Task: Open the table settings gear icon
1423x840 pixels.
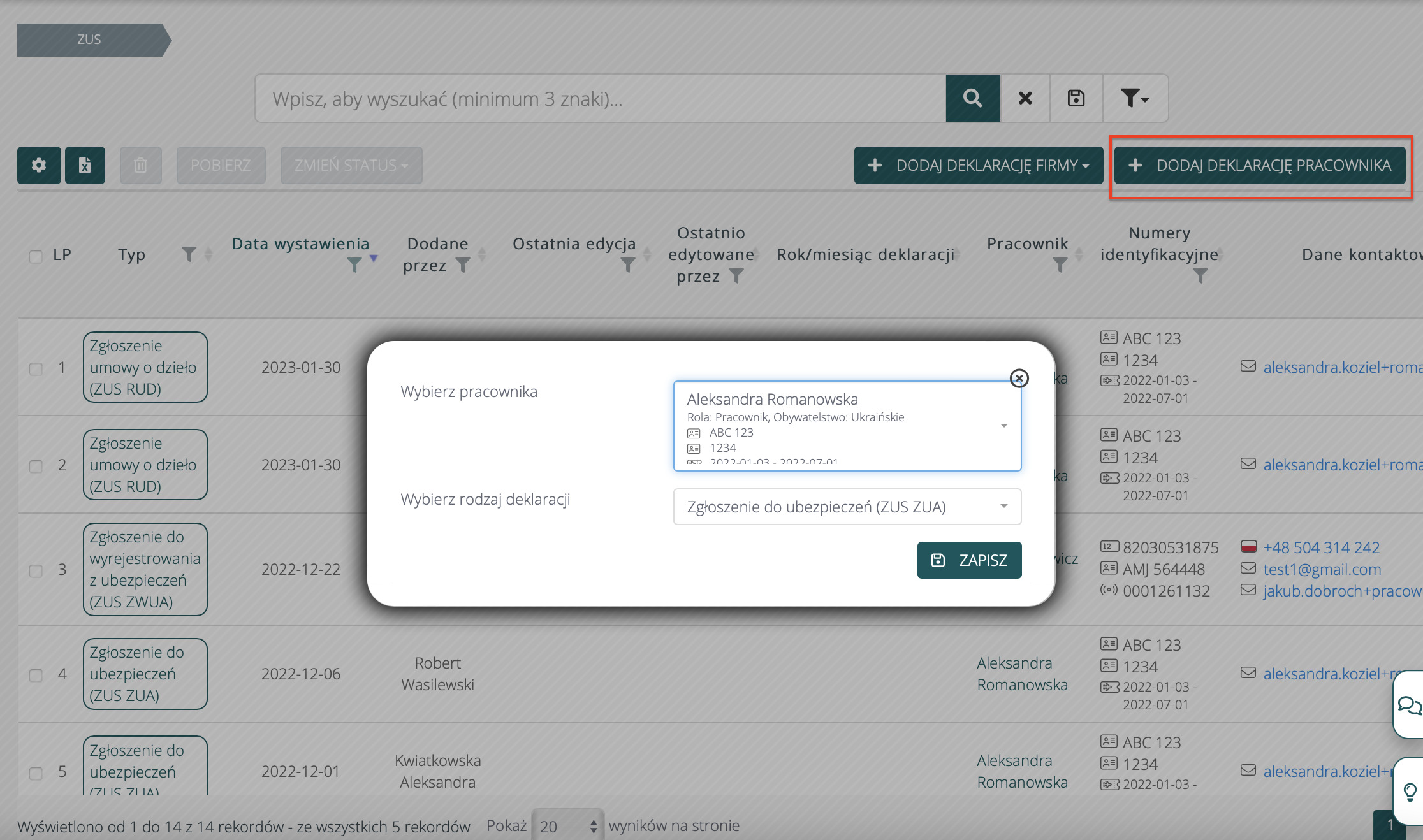Action: (39, 165)
